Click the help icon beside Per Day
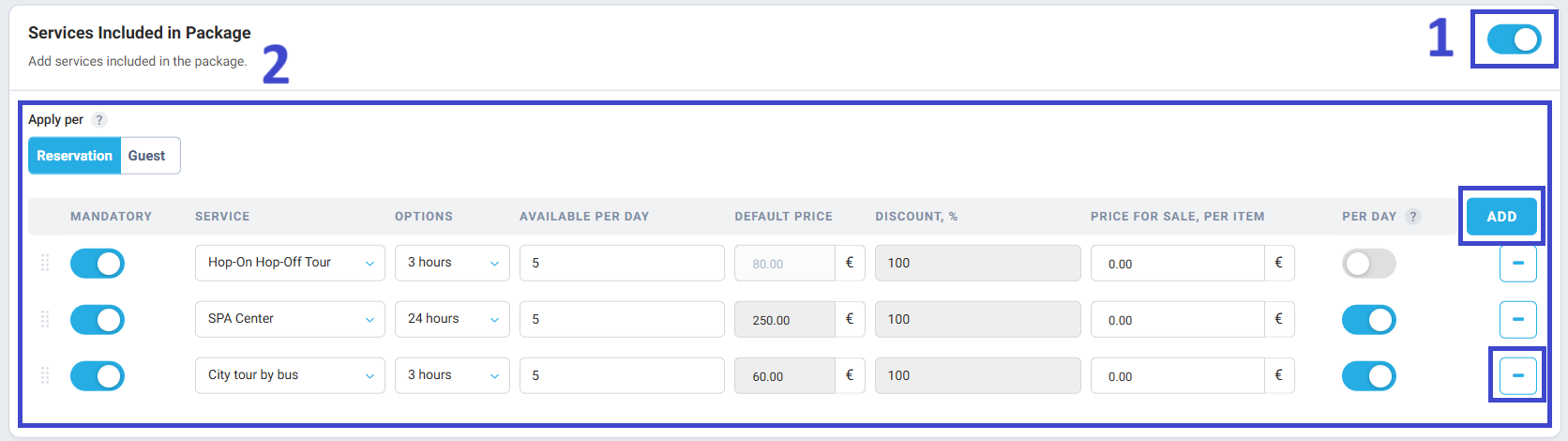Screen dimensions: 1568x441 click(1413, 217)
